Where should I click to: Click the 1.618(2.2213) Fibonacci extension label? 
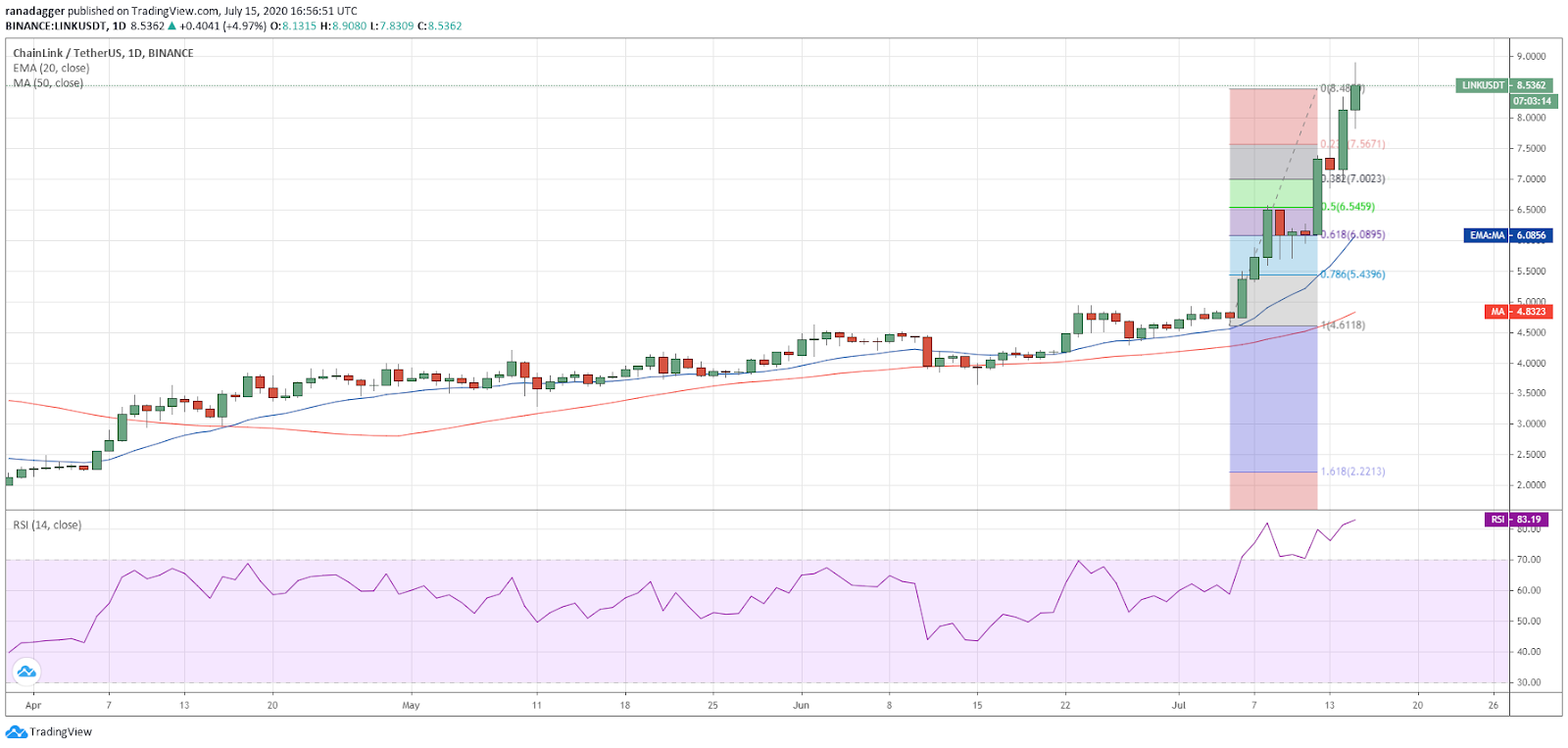(x=1352, y=472)
